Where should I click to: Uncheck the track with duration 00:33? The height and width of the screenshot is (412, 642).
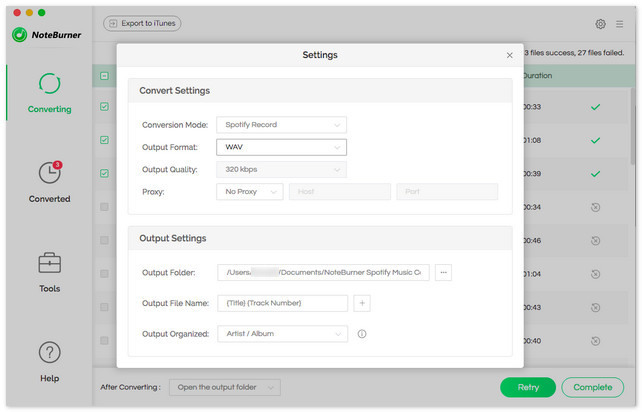pyautogui.click(x=104, y=106)
